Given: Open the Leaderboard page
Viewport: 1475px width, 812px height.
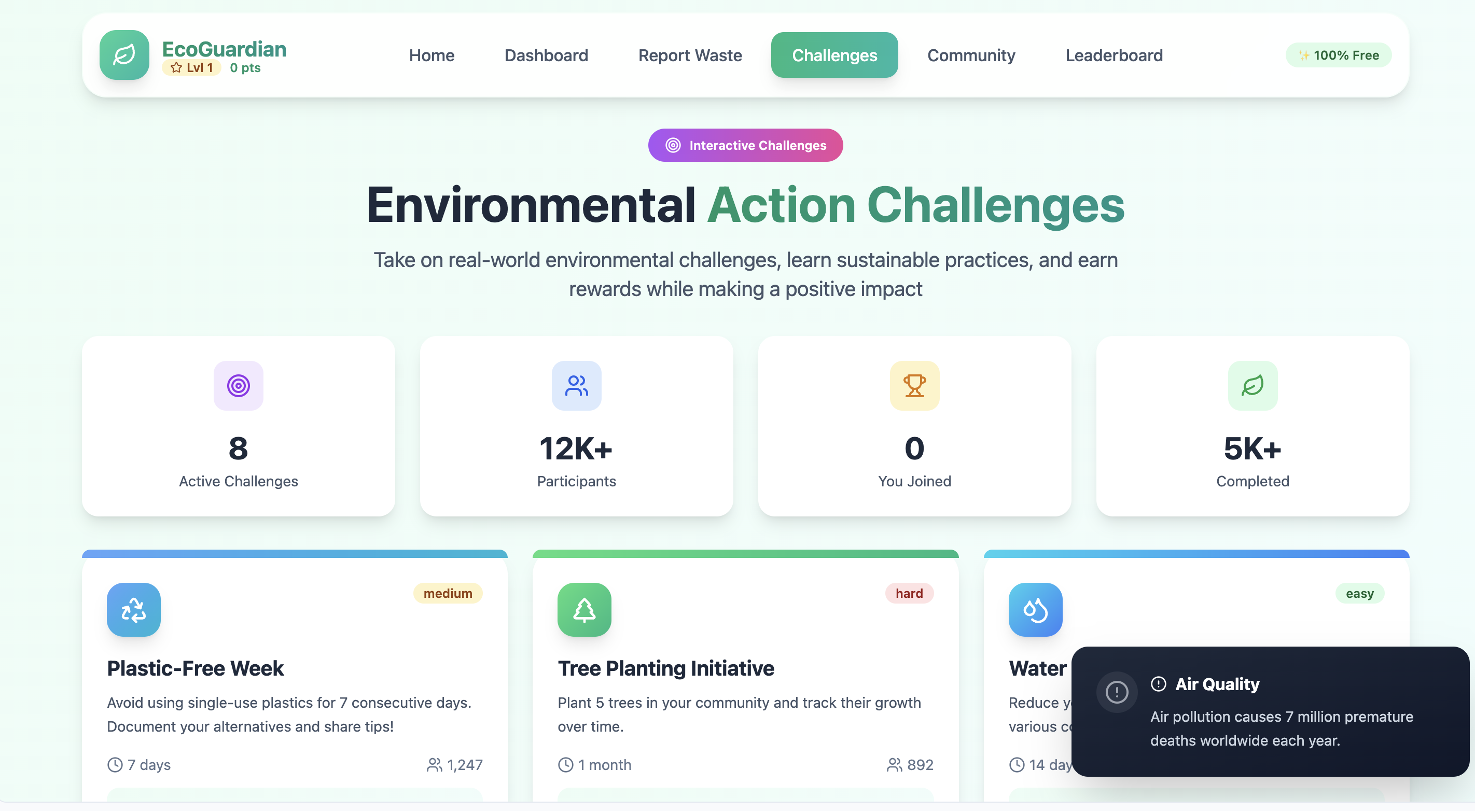Looking at the screenshot, I should click(1114, 55).
